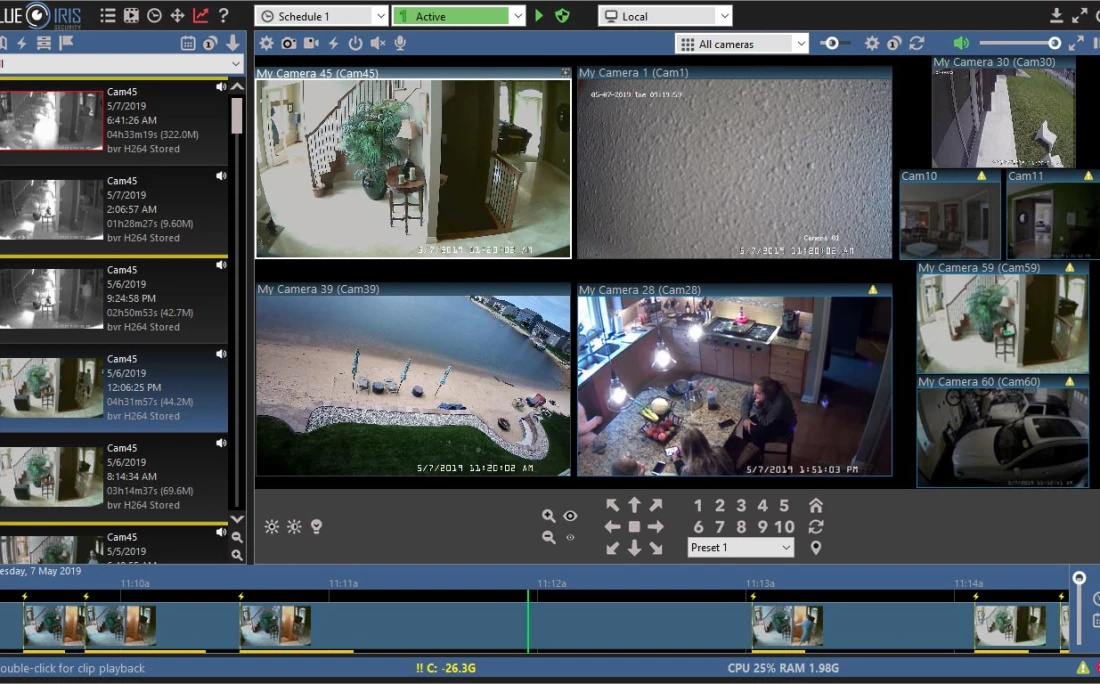1100x684 pixels.
Task: Go to PTZ preset number 3
Action: [x=741, y=506]
